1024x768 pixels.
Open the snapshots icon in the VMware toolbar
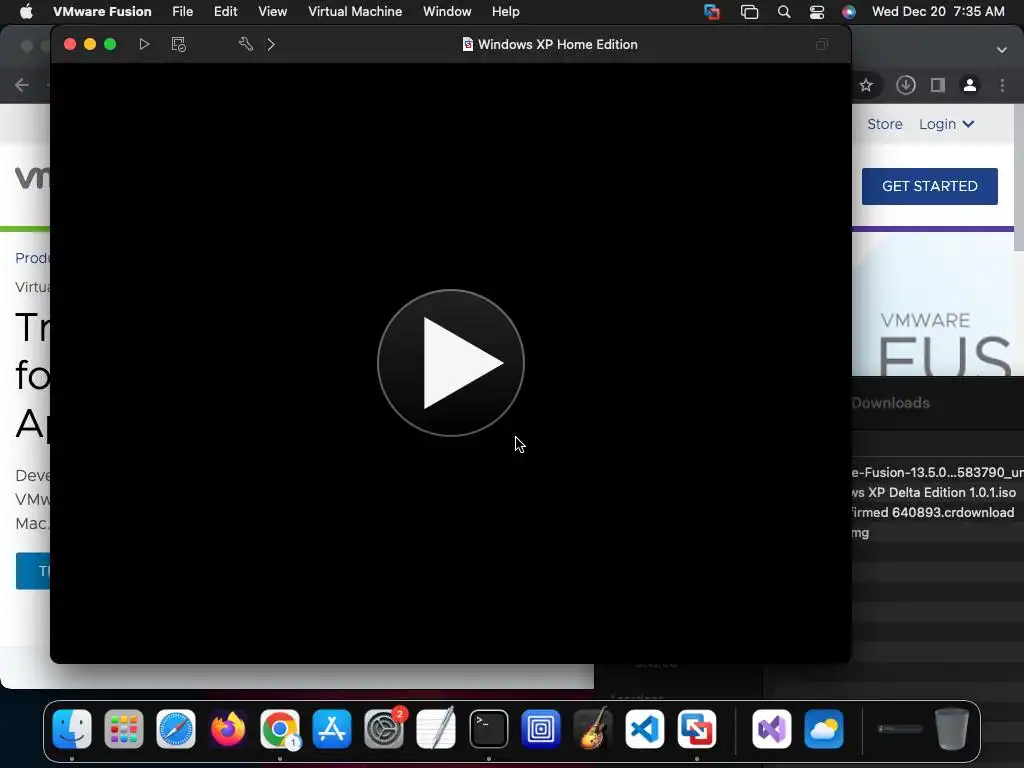pyautogui.click(x=178, y=44)
